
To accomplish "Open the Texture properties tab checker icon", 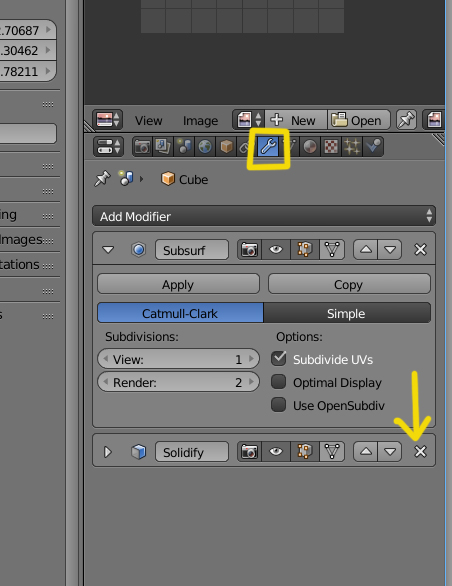I will click(331, 146).
